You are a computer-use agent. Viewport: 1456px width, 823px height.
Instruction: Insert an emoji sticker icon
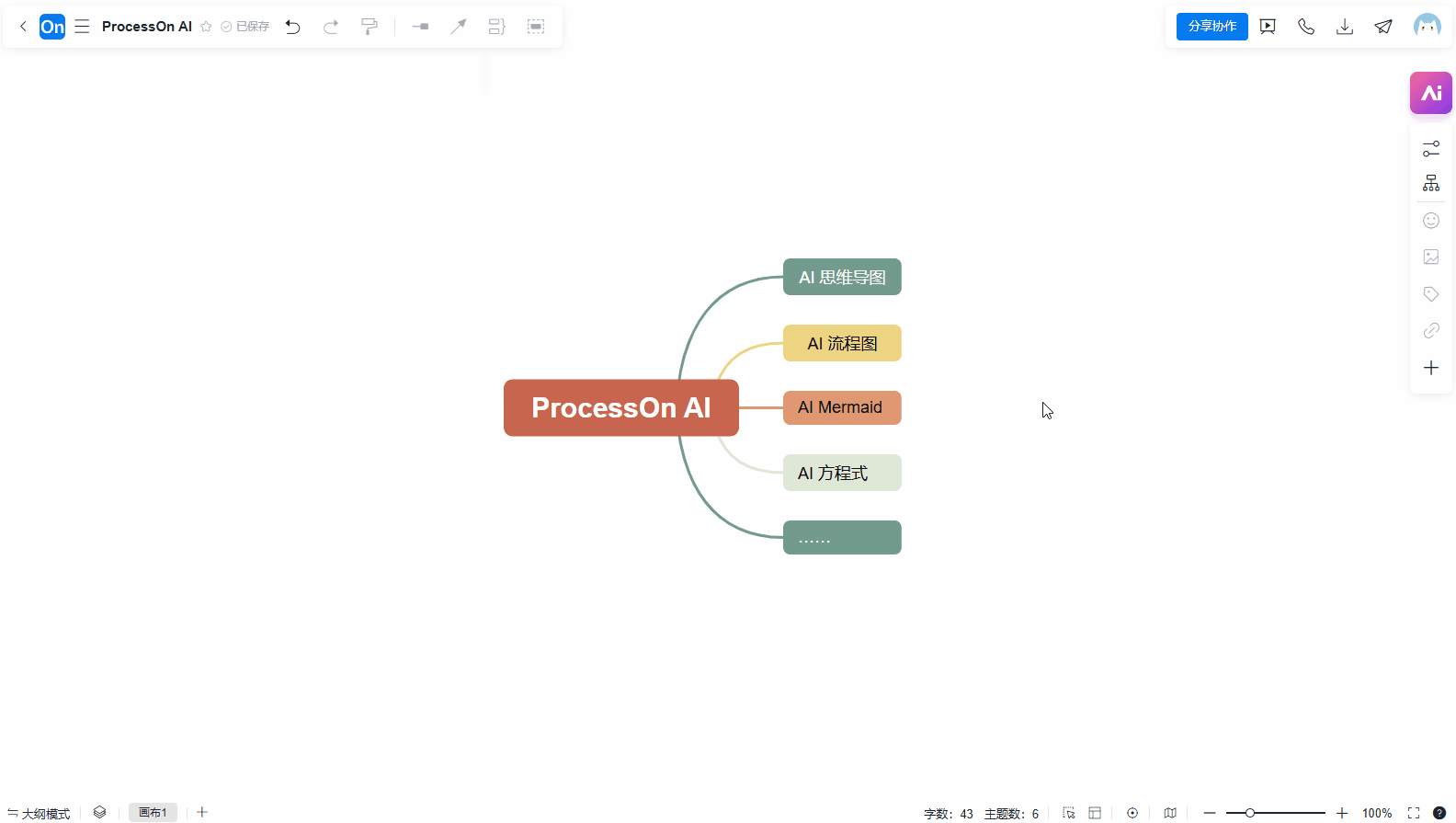[x=1431, y=221]
